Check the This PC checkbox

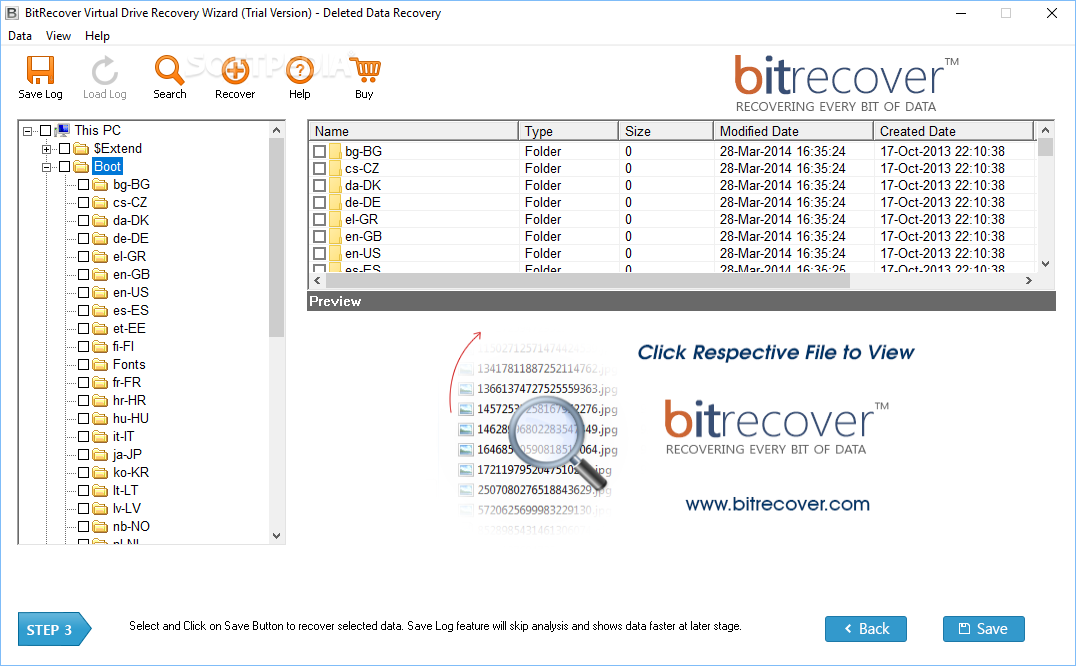[45, 130]
